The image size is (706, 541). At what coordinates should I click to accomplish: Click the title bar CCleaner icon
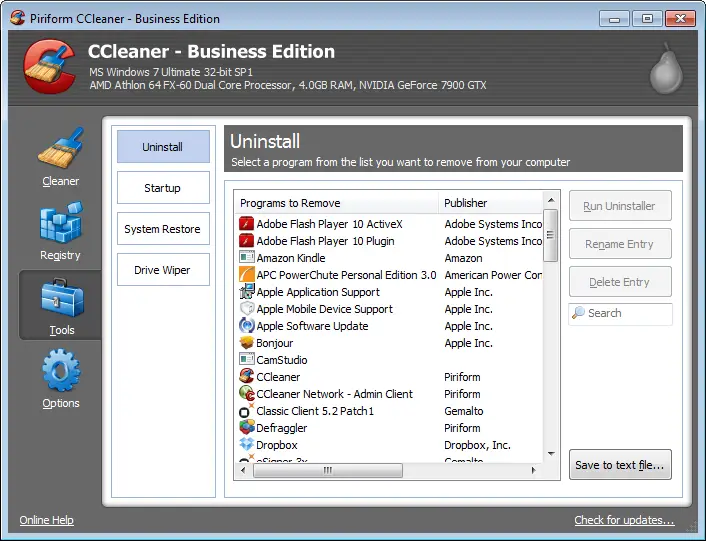point(18,18)
